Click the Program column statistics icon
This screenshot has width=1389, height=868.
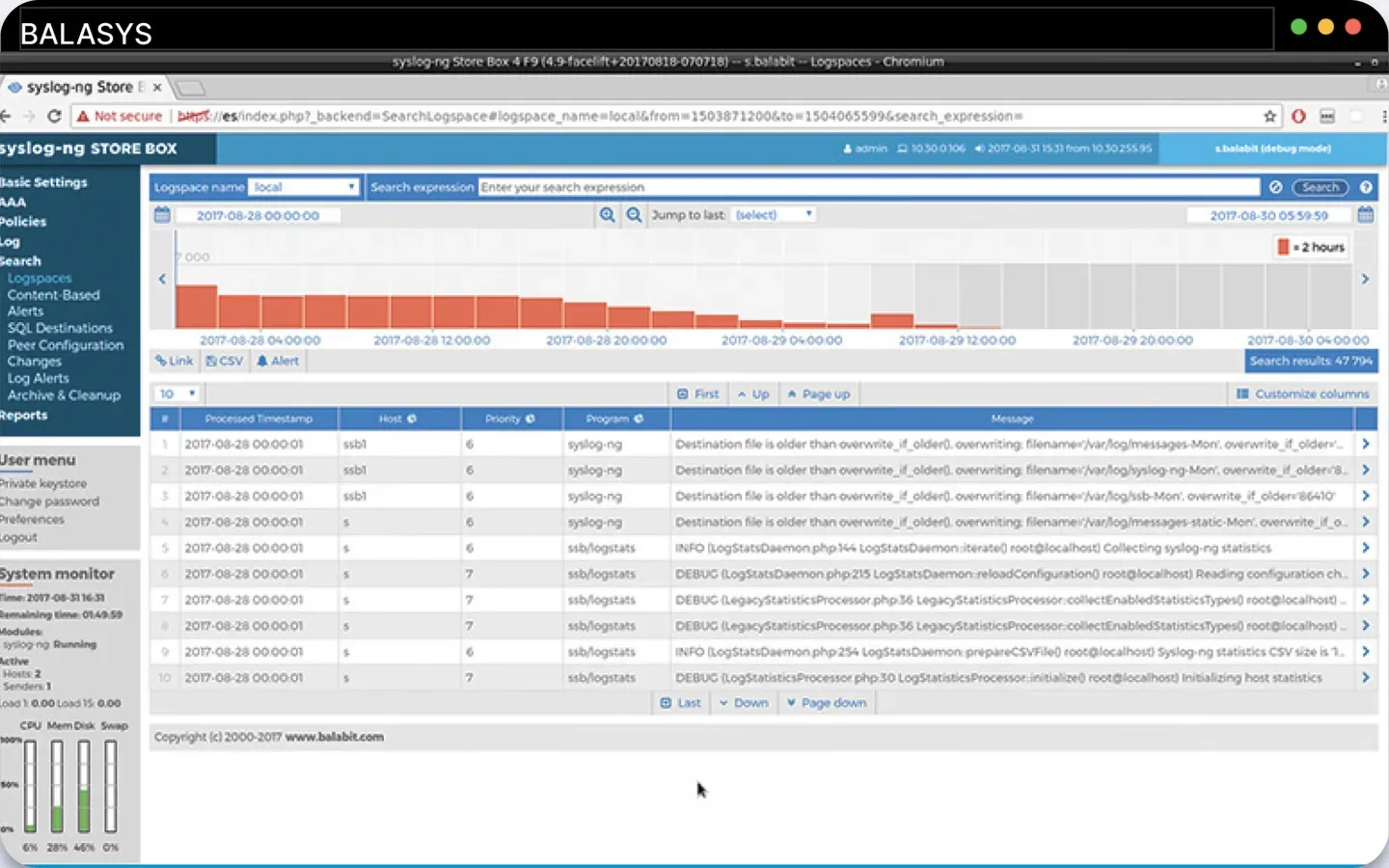[639, 419]
